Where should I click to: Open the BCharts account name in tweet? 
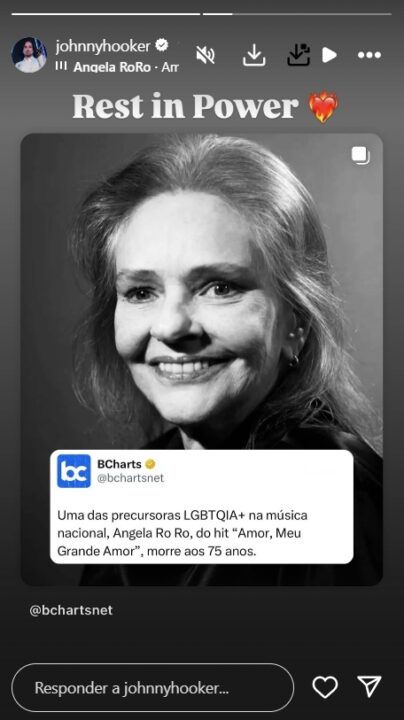[x=119, y=464]
